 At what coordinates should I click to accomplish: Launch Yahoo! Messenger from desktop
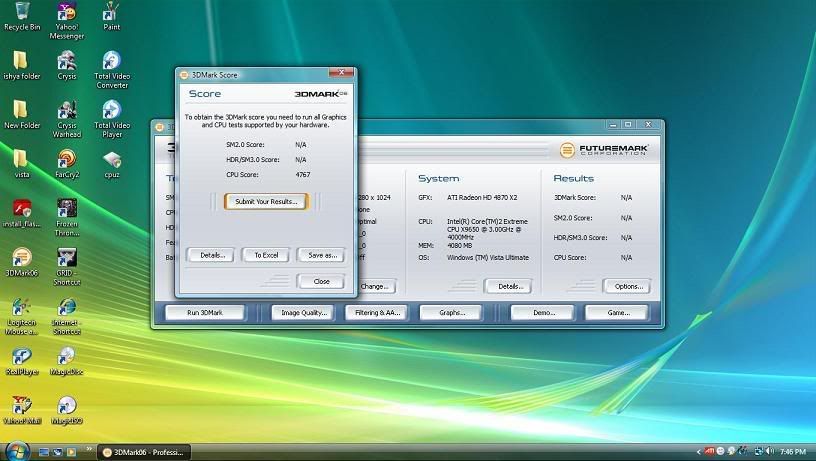pyautogui.click(x=66, y=12)
